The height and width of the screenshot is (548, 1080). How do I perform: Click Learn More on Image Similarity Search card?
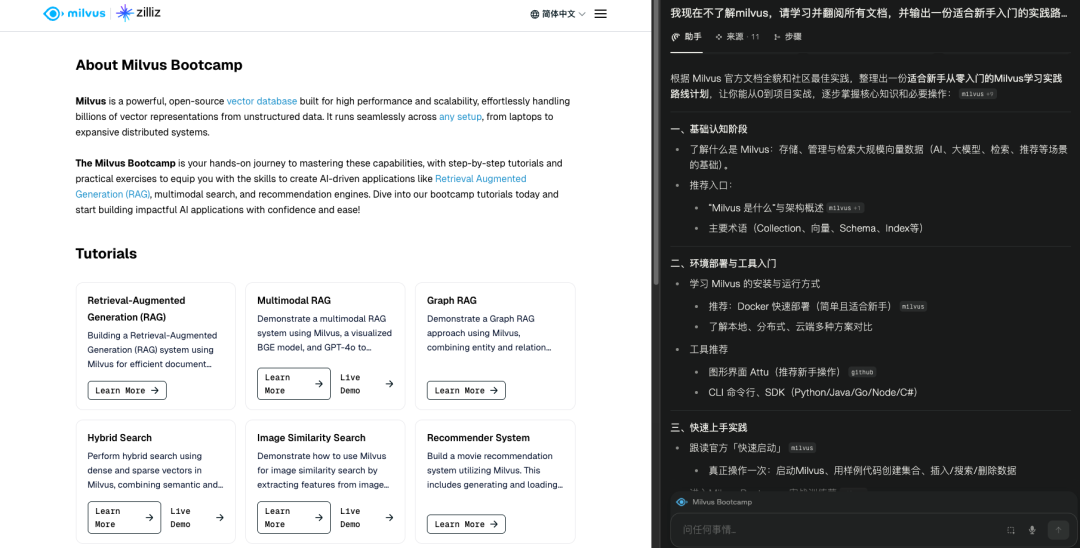pos(293,518)
